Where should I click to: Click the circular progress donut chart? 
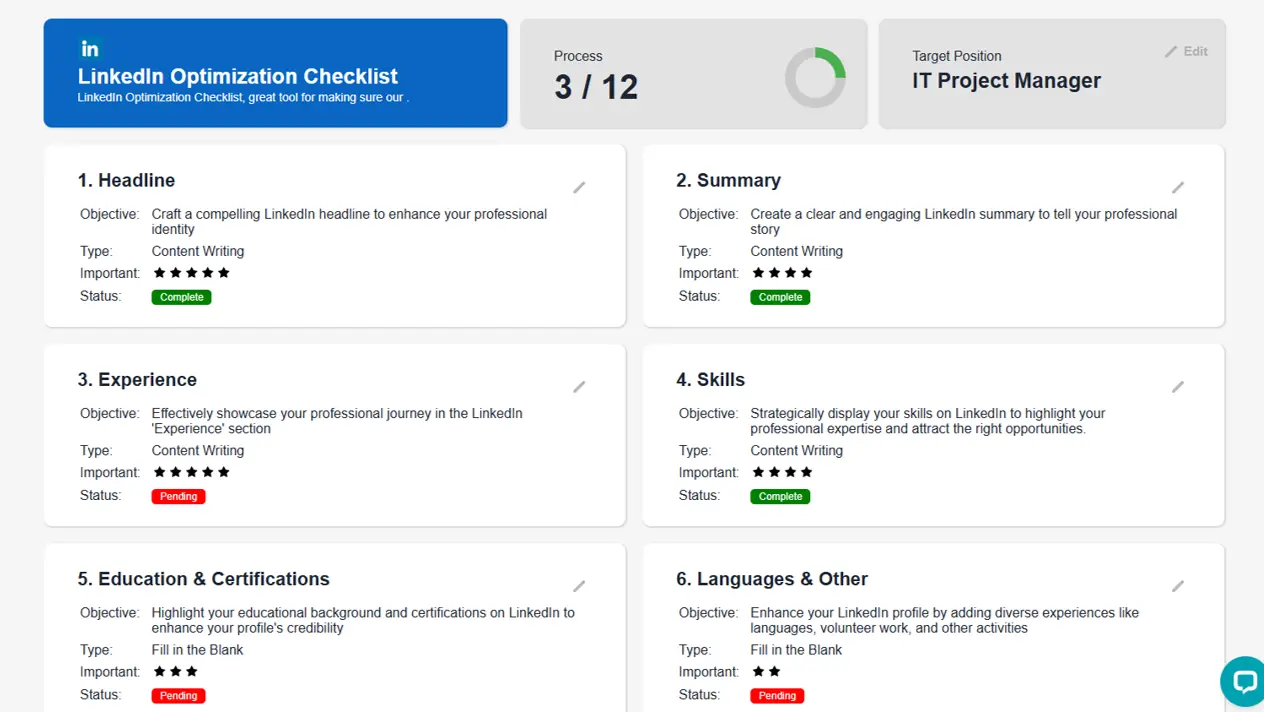[x=815, y=78]
